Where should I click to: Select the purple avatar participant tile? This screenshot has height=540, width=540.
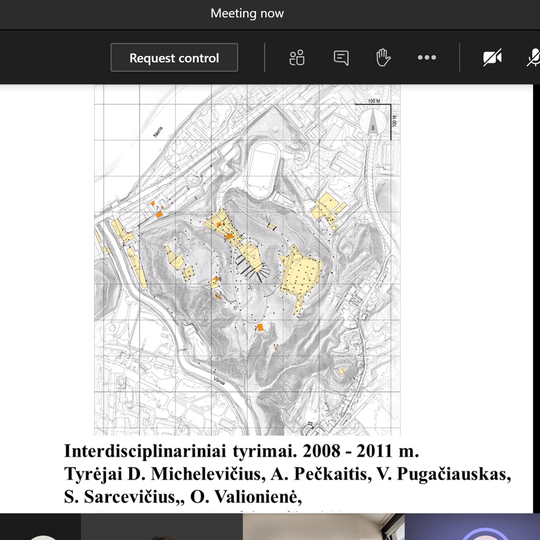472,527
